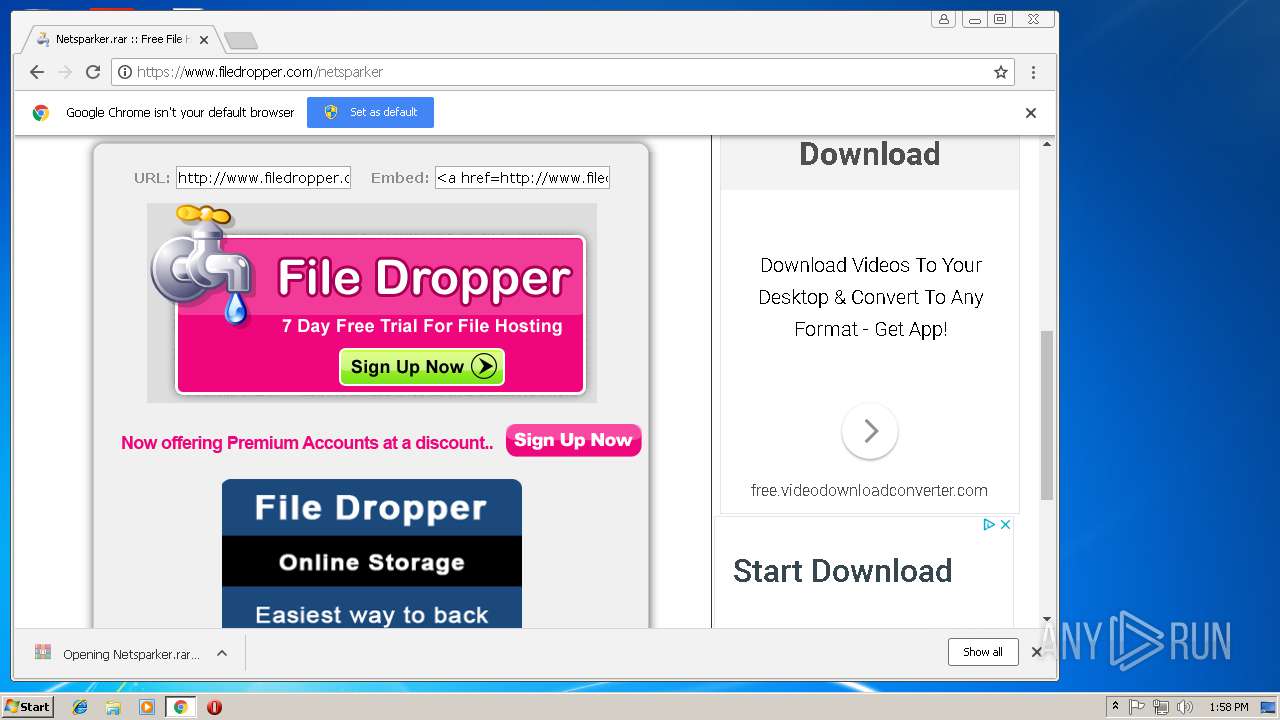
Task: Click the browser forward arrow
Action: [x=65, y=72]
